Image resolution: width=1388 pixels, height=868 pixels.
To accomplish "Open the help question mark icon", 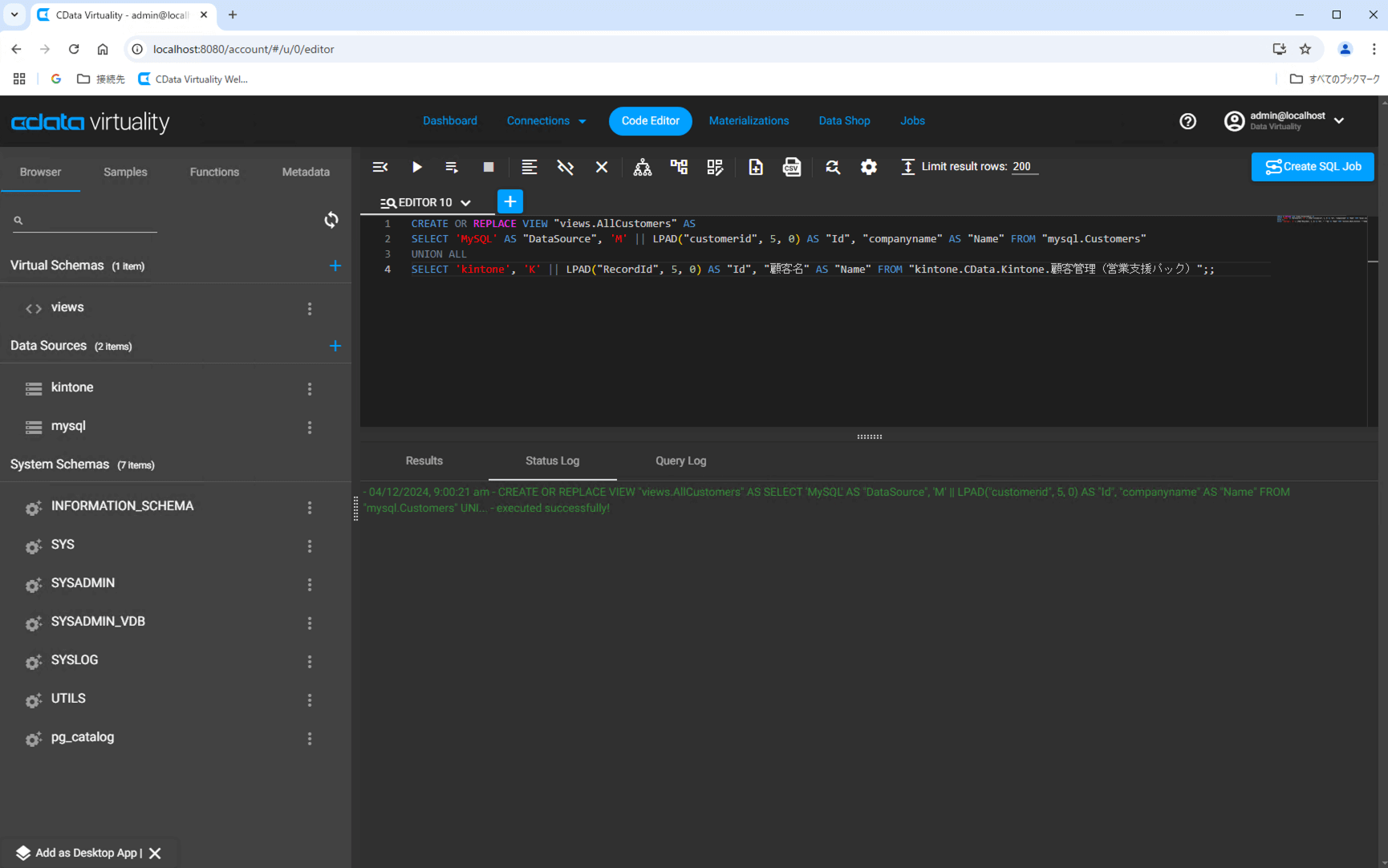I will 1187,121.
